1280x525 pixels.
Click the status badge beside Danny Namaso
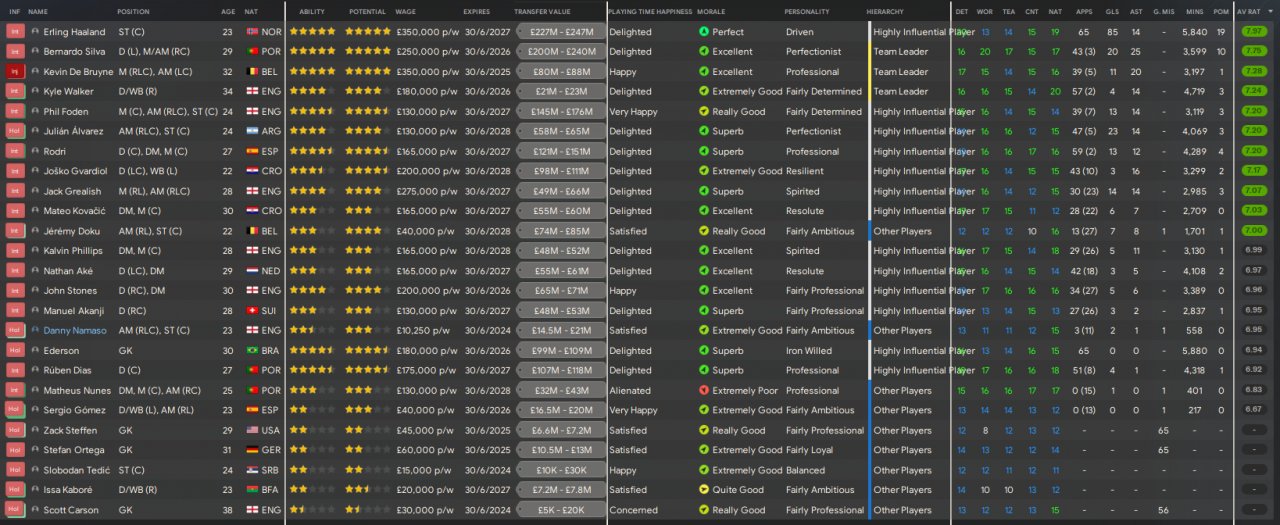15,330
